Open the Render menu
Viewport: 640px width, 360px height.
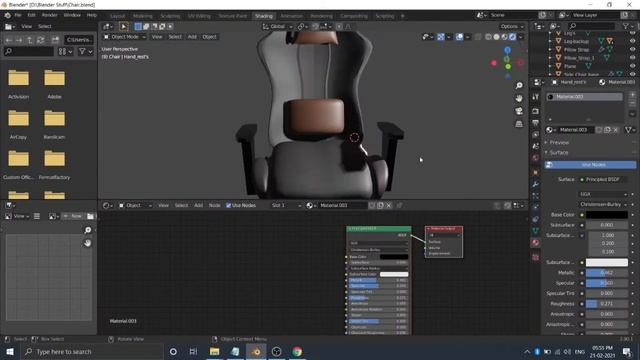(49, 15)
